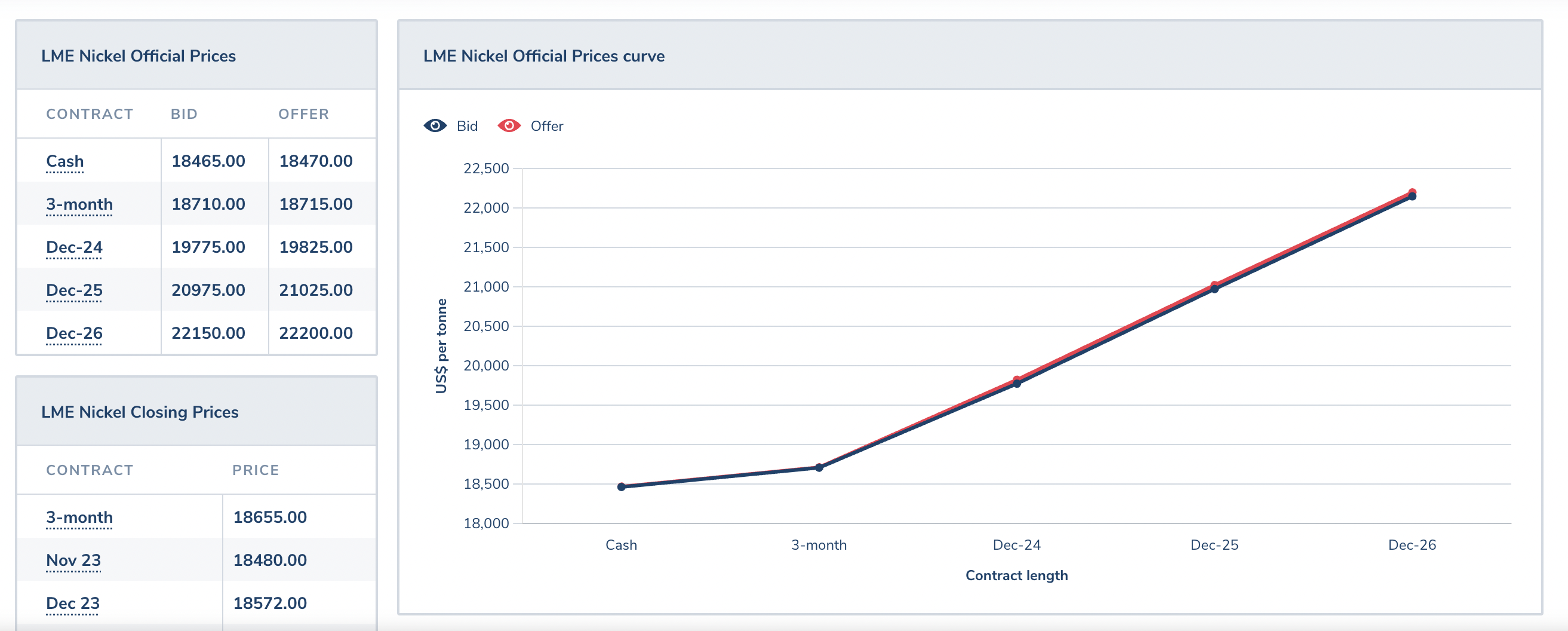This screenshot has width=1568, height=631.
Task: Click the Cash data point on chart
Action: pyautogui.click(x=621, y=486)
